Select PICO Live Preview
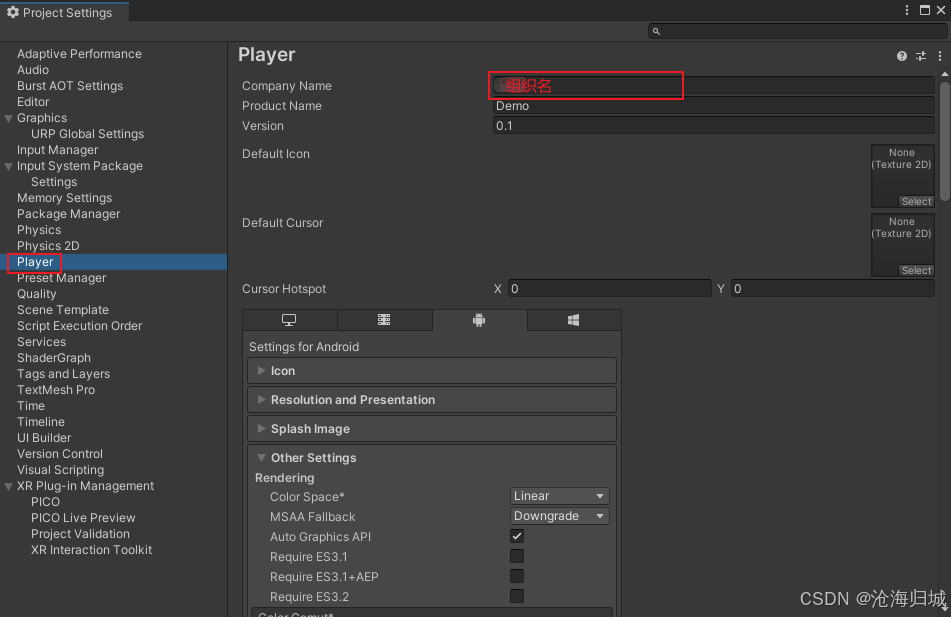 [83, 518]
